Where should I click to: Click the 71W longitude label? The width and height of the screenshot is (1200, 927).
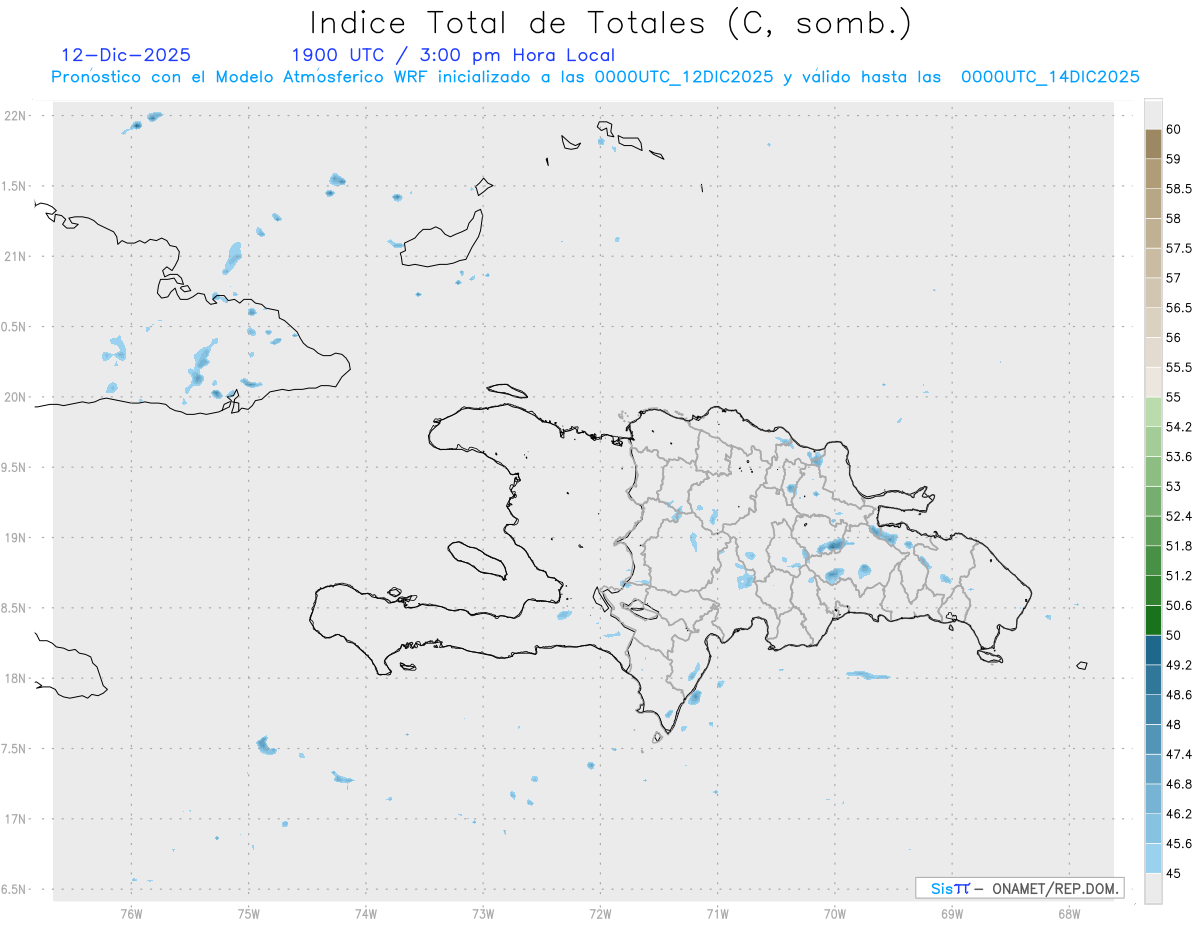point(717,913)
